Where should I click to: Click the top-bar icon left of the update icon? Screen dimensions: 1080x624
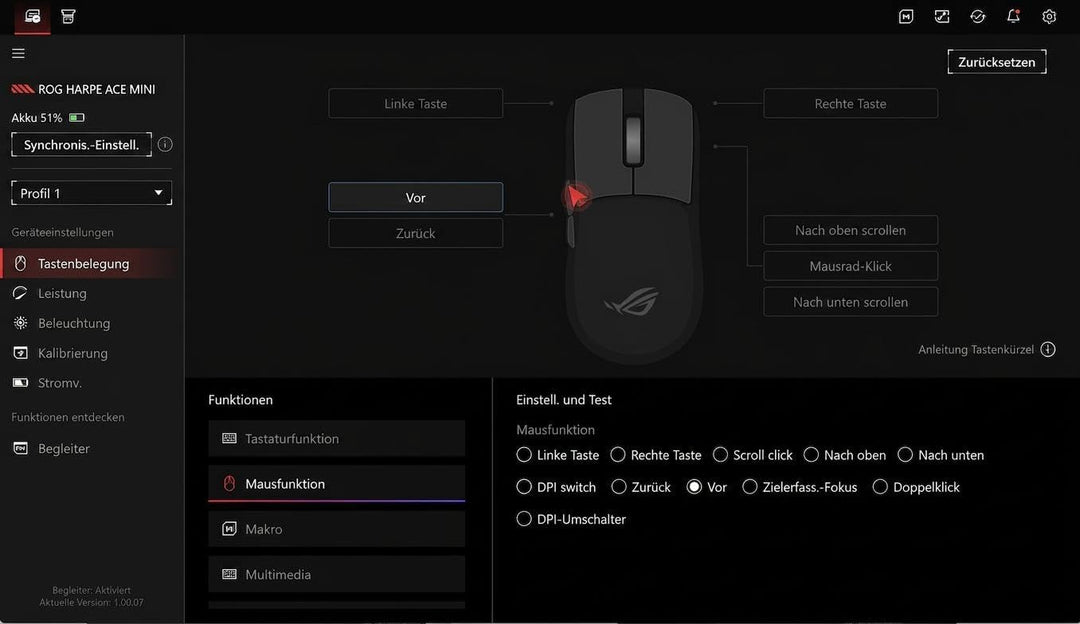click(942, 17)
